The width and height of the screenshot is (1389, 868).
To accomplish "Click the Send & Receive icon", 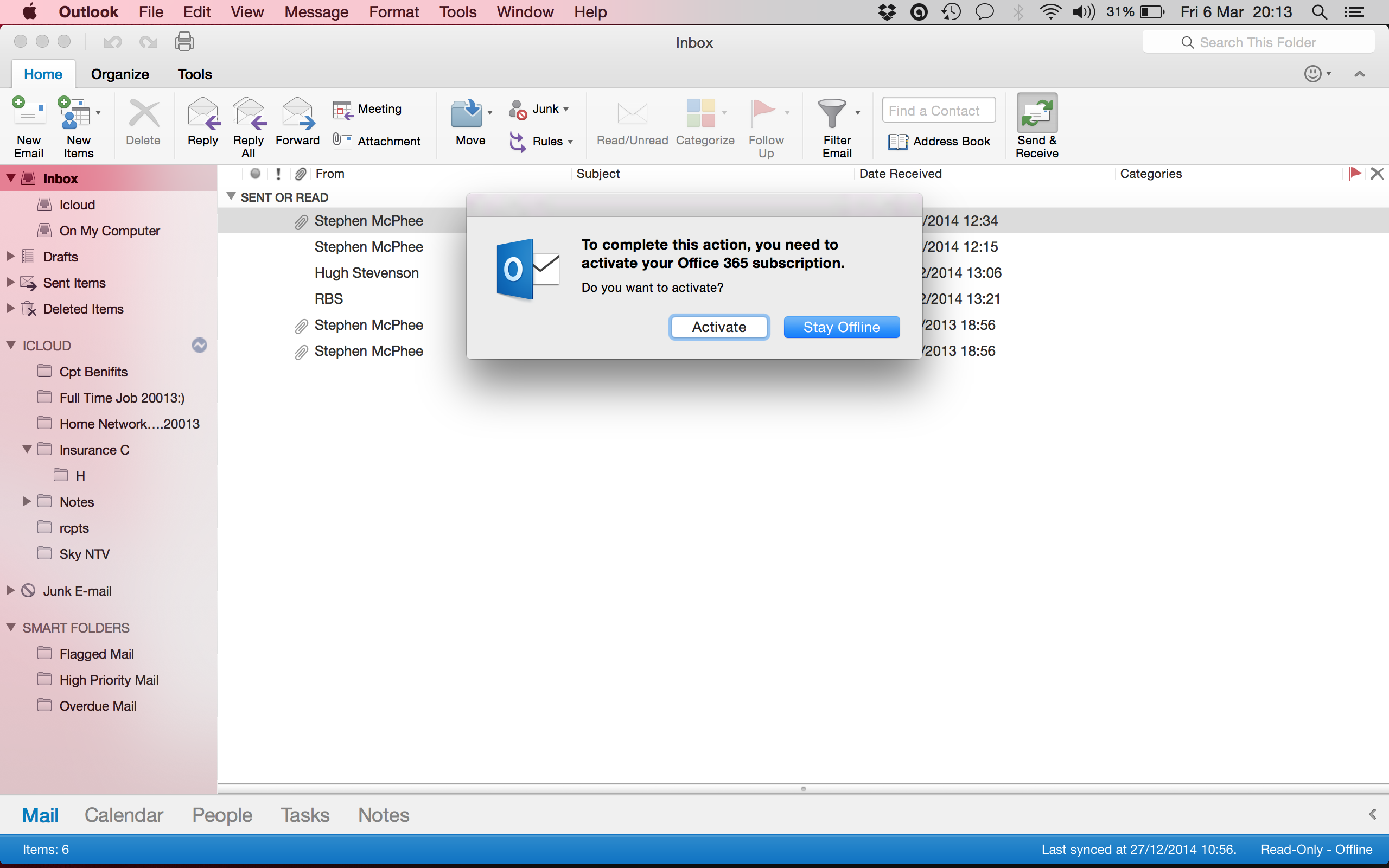I will pos(1036,112).
